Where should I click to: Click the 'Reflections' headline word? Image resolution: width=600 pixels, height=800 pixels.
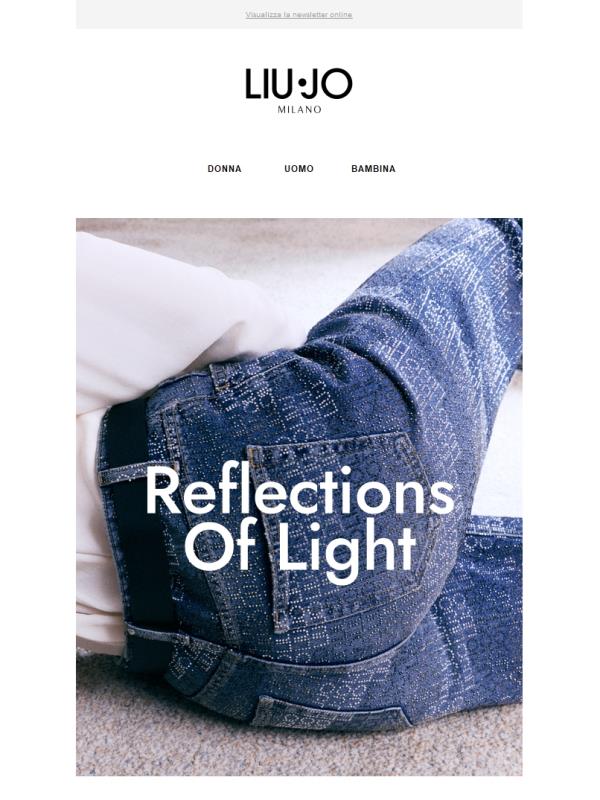[299, 490]
